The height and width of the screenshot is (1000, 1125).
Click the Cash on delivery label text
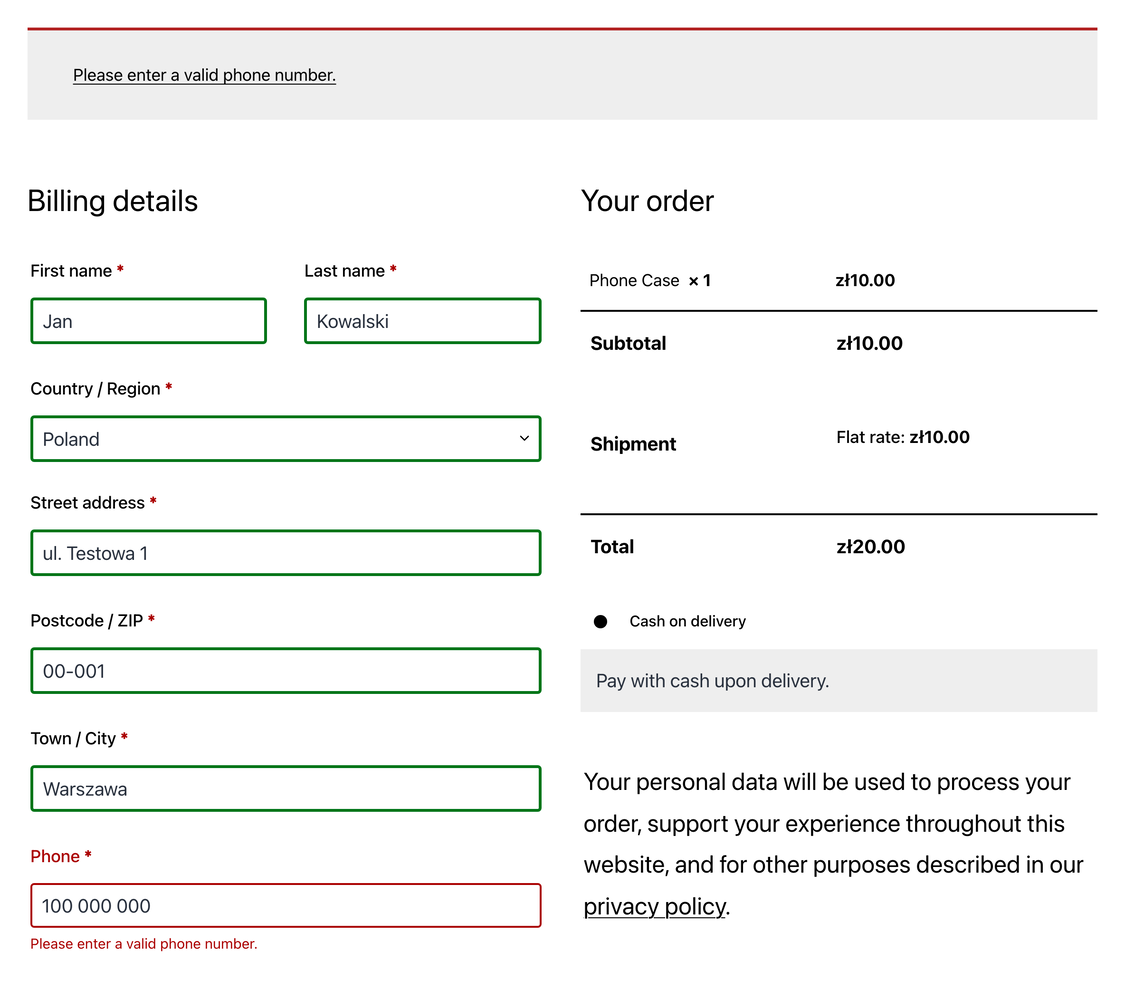[x=687, y=621]
